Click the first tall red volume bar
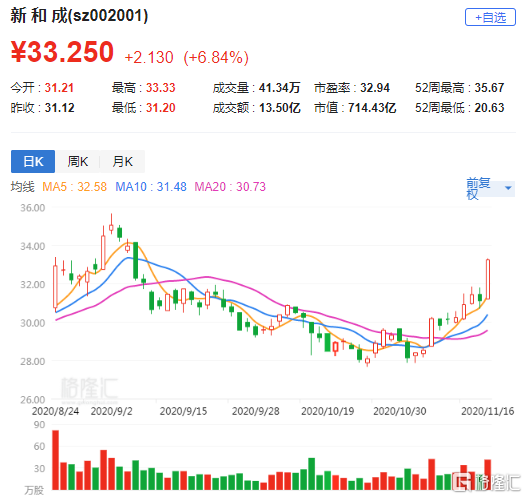The image size is (527, 499). (x=55, y=460)
